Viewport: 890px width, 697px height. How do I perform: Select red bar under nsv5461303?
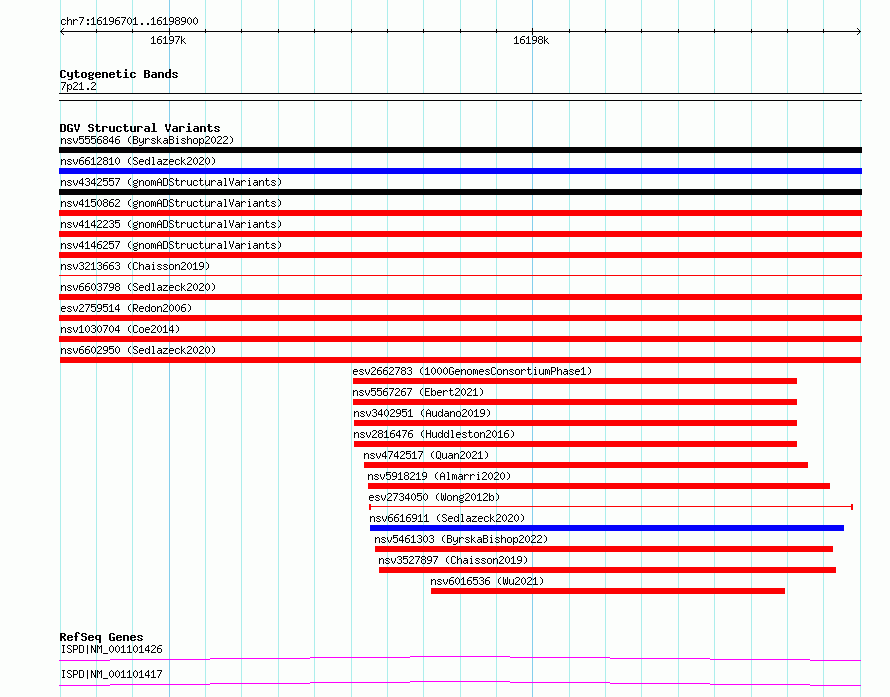pyautogui.click(x=604, y=549)
